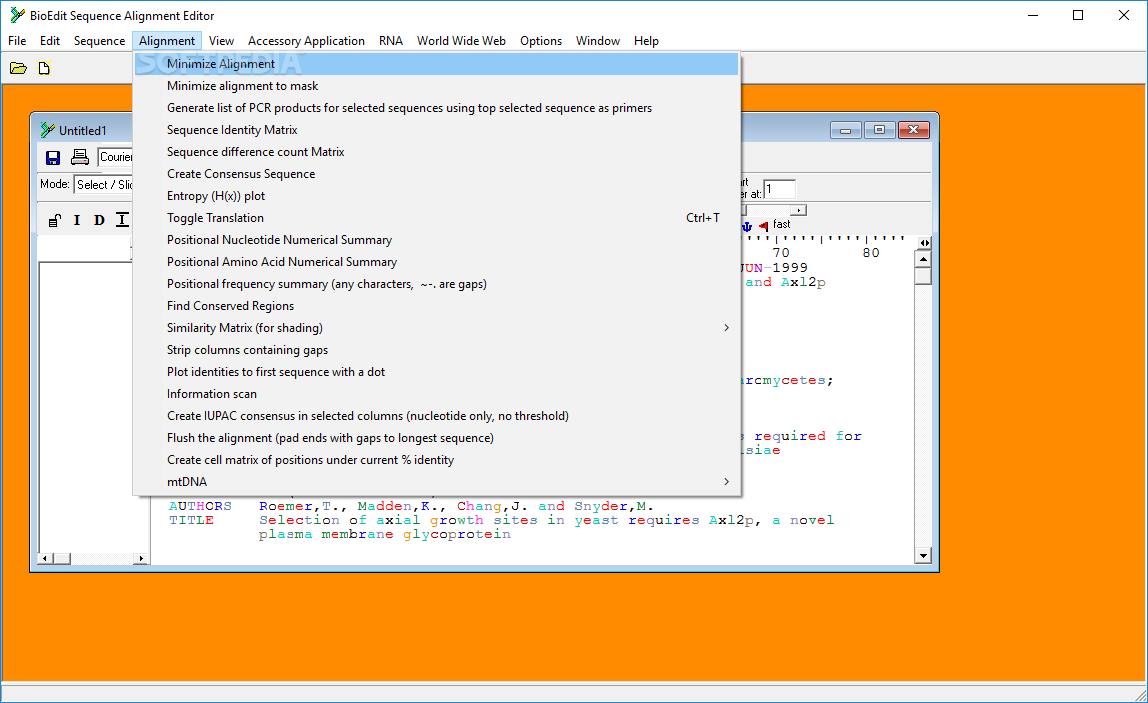Expand the mtDNA submenu
Screen dimensions: 1148x703
click(x=436, y=482)
